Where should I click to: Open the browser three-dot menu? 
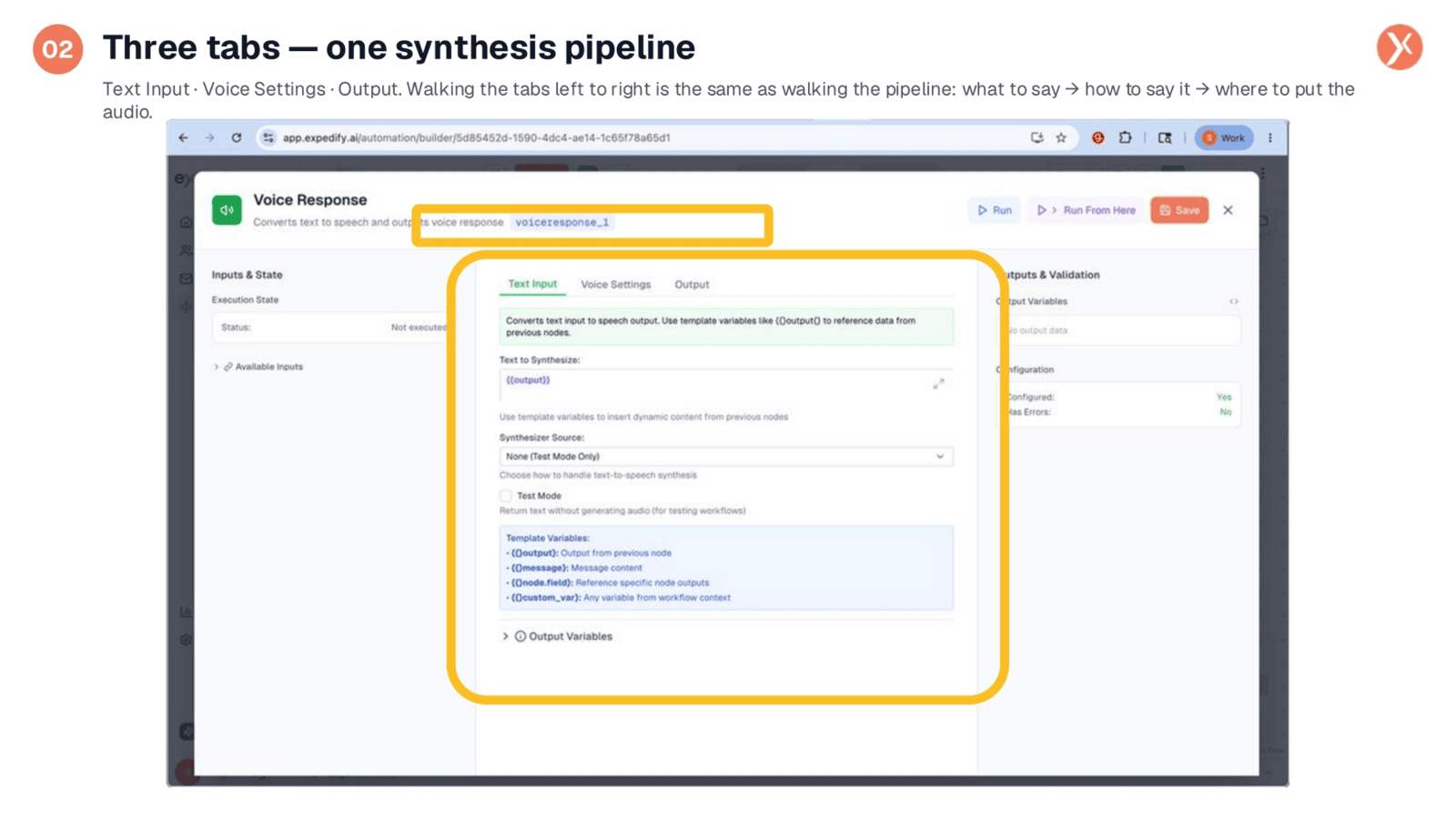tap(1270, 137)
